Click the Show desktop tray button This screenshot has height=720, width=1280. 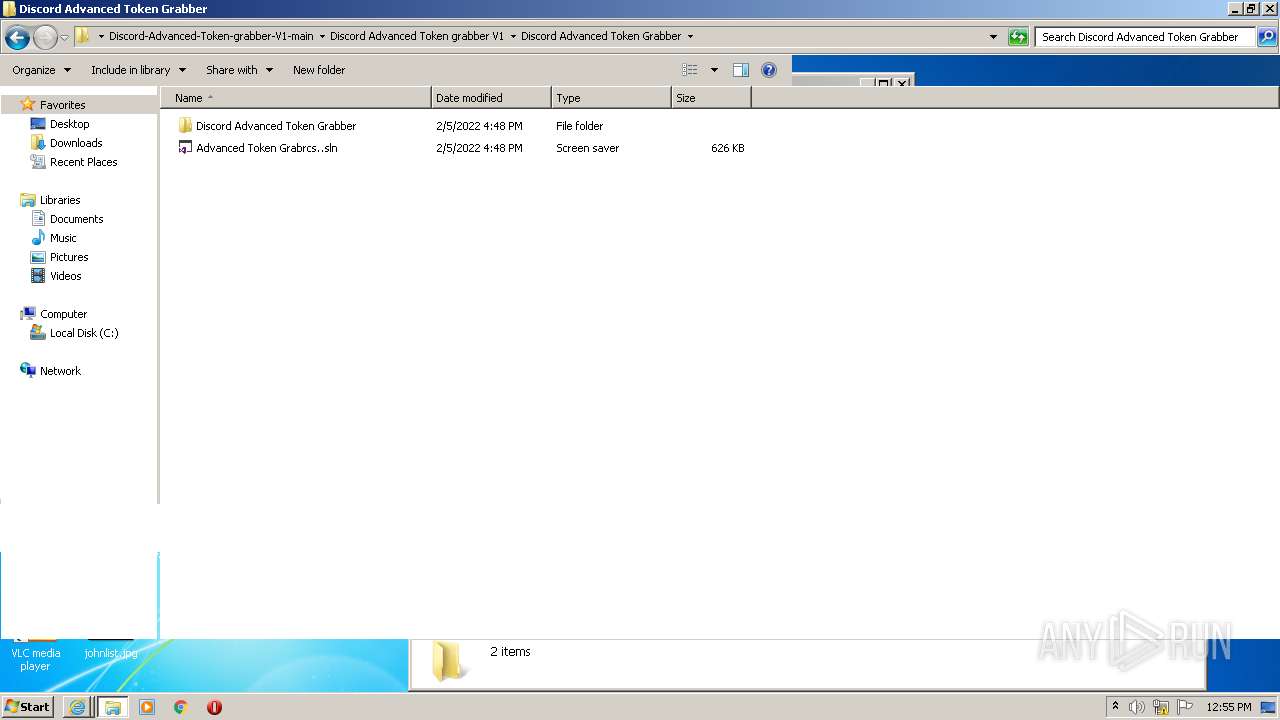[x=1268, y=707]
